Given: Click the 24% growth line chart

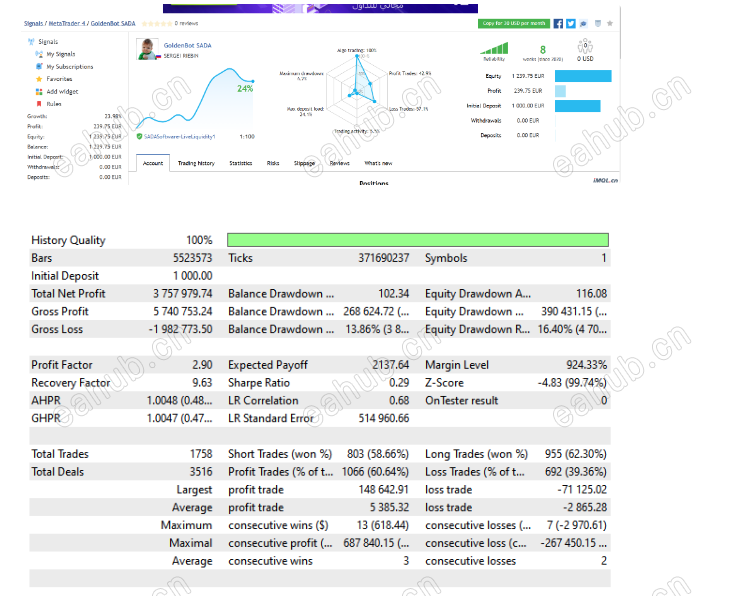Looking at the screenshot, I should point(195,99).
